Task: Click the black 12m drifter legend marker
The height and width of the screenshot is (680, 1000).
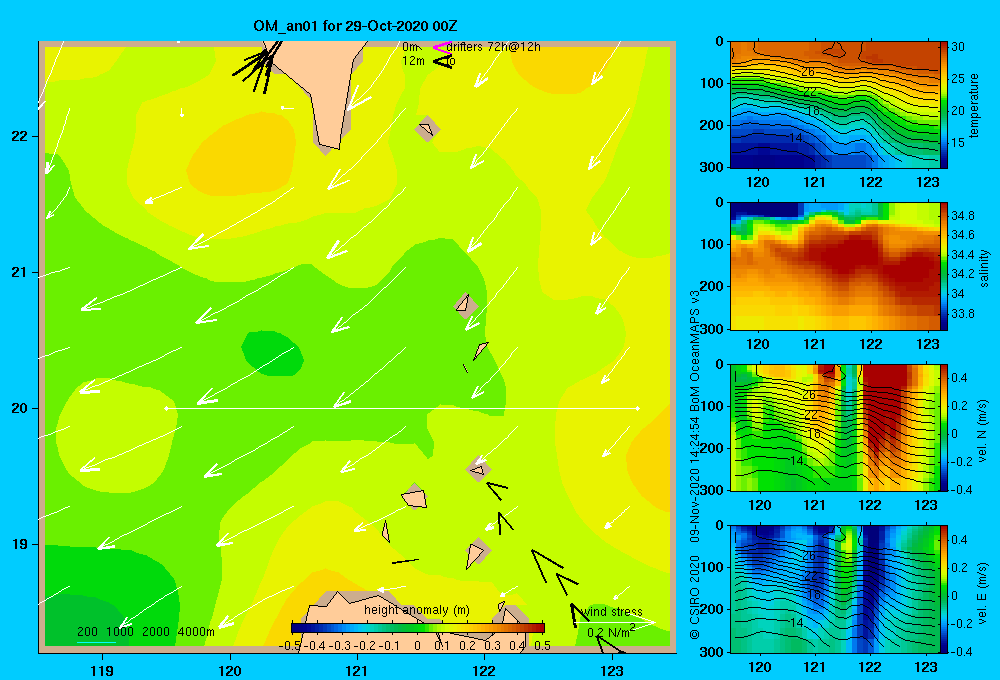Action: pyautogui.click(x=443, y=61)
